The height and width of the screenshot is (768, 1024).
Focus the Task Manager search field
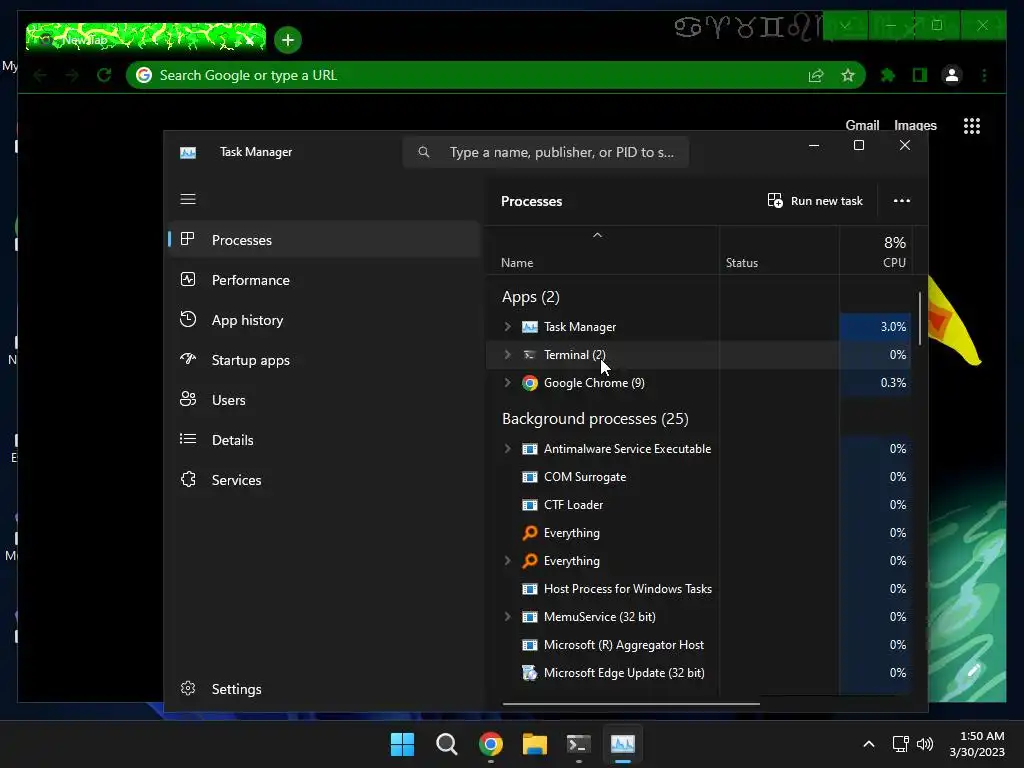pyautogui.click(x=546, y=152)
